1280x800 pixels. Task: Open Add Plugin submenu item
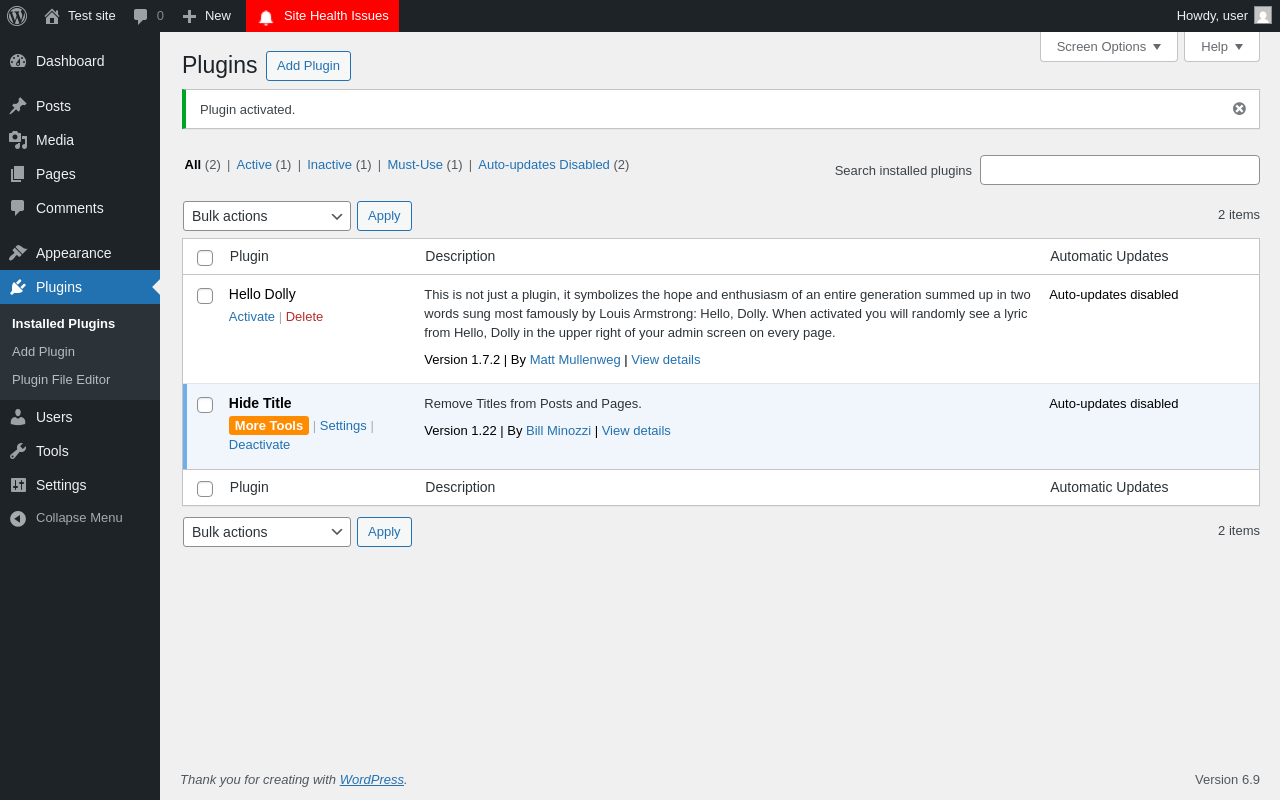(x=44, y=352)
